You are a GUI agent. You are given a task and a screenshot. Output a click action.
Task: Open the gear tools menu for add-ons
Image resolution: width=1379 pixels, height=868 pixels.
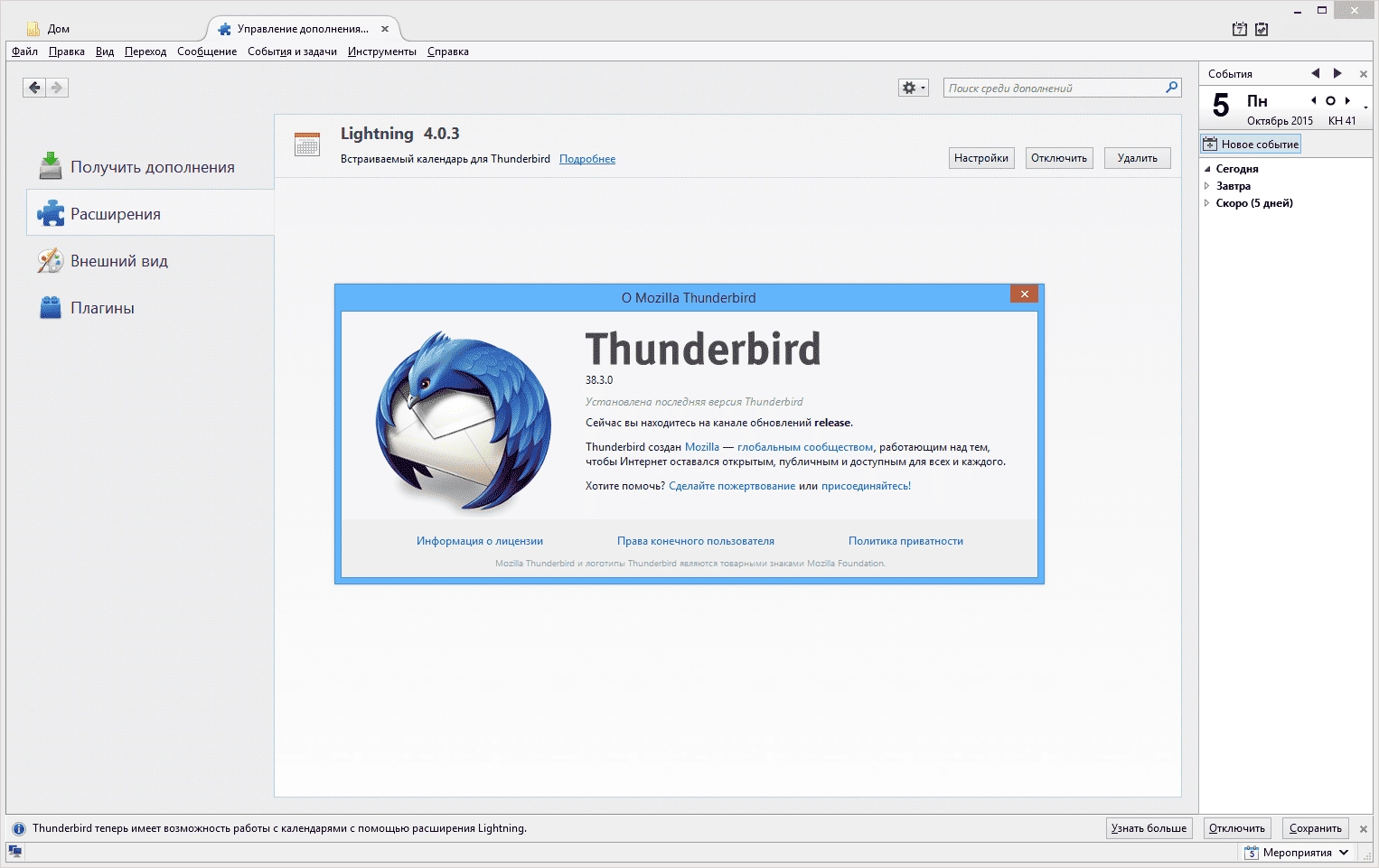[x=914, y=88]
